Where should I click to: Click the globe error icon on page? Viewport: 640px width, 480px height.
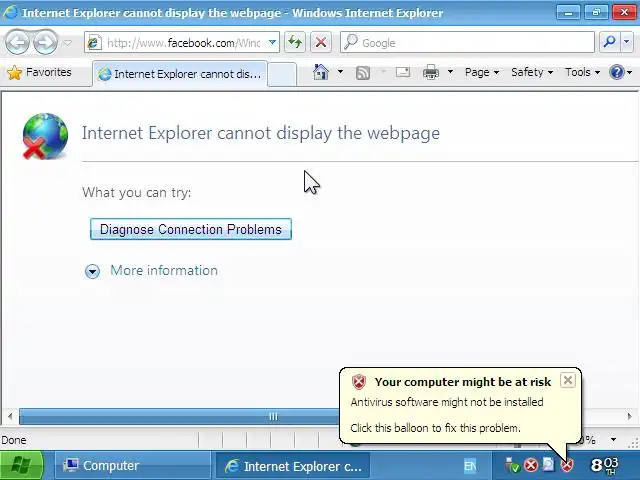point(45,136)
